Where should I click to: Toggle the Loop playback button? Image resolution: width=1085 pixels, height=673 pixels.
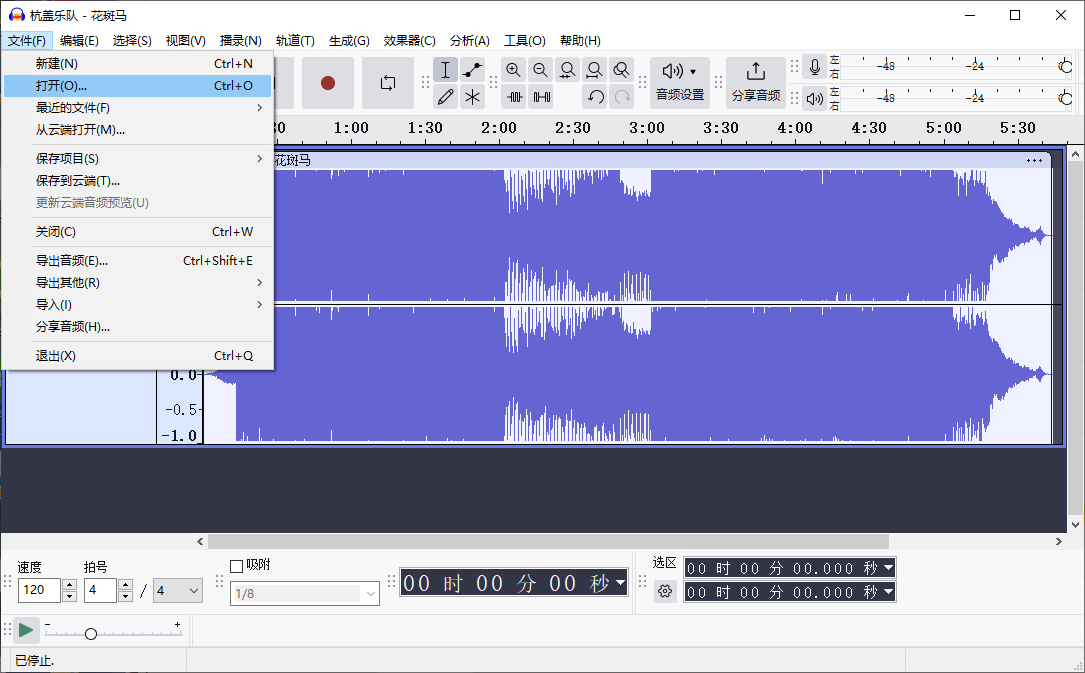389,83
